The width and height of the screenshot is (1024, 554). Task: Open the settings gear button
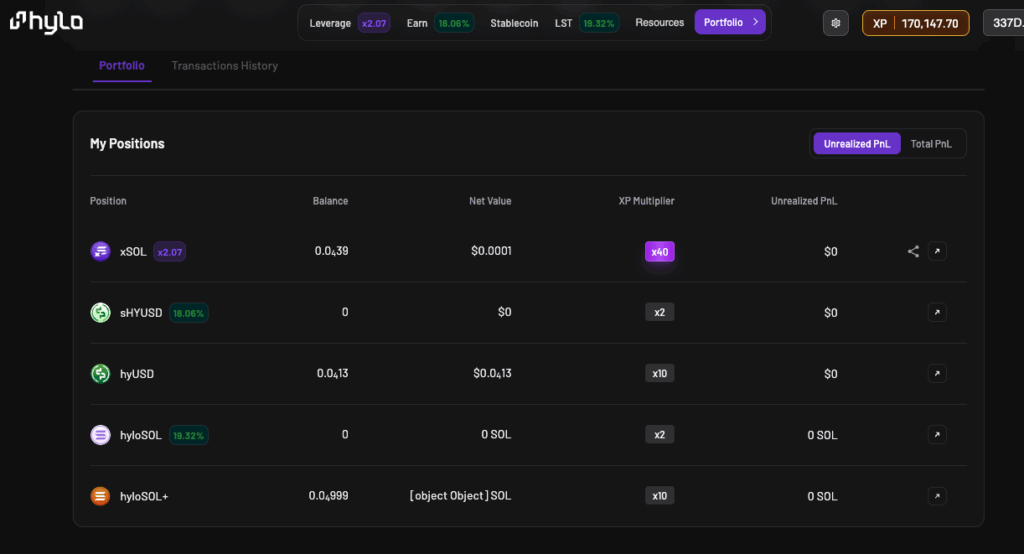click(x=835, y=23)
